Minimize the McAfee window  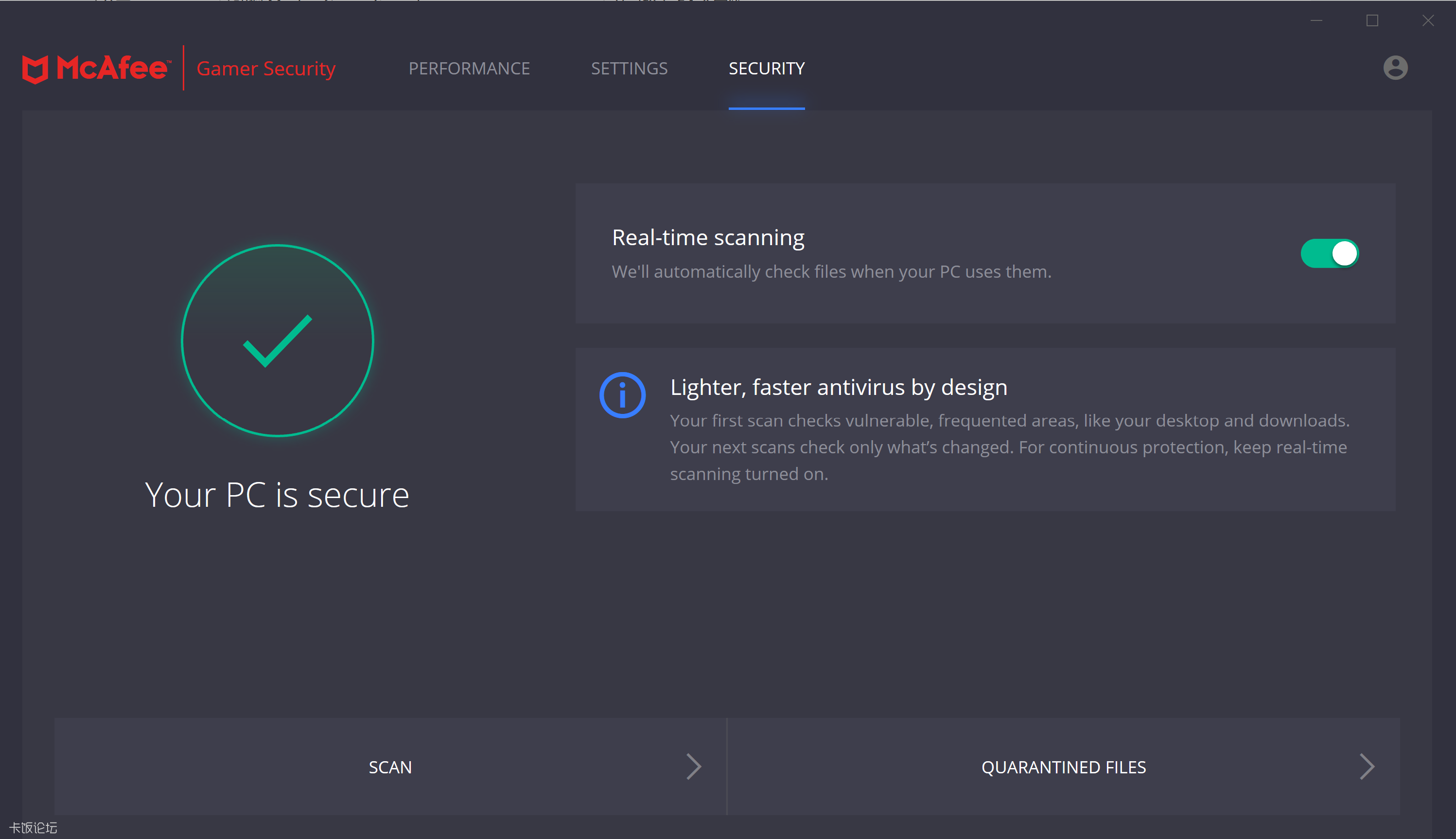(x=1316, y=21)
